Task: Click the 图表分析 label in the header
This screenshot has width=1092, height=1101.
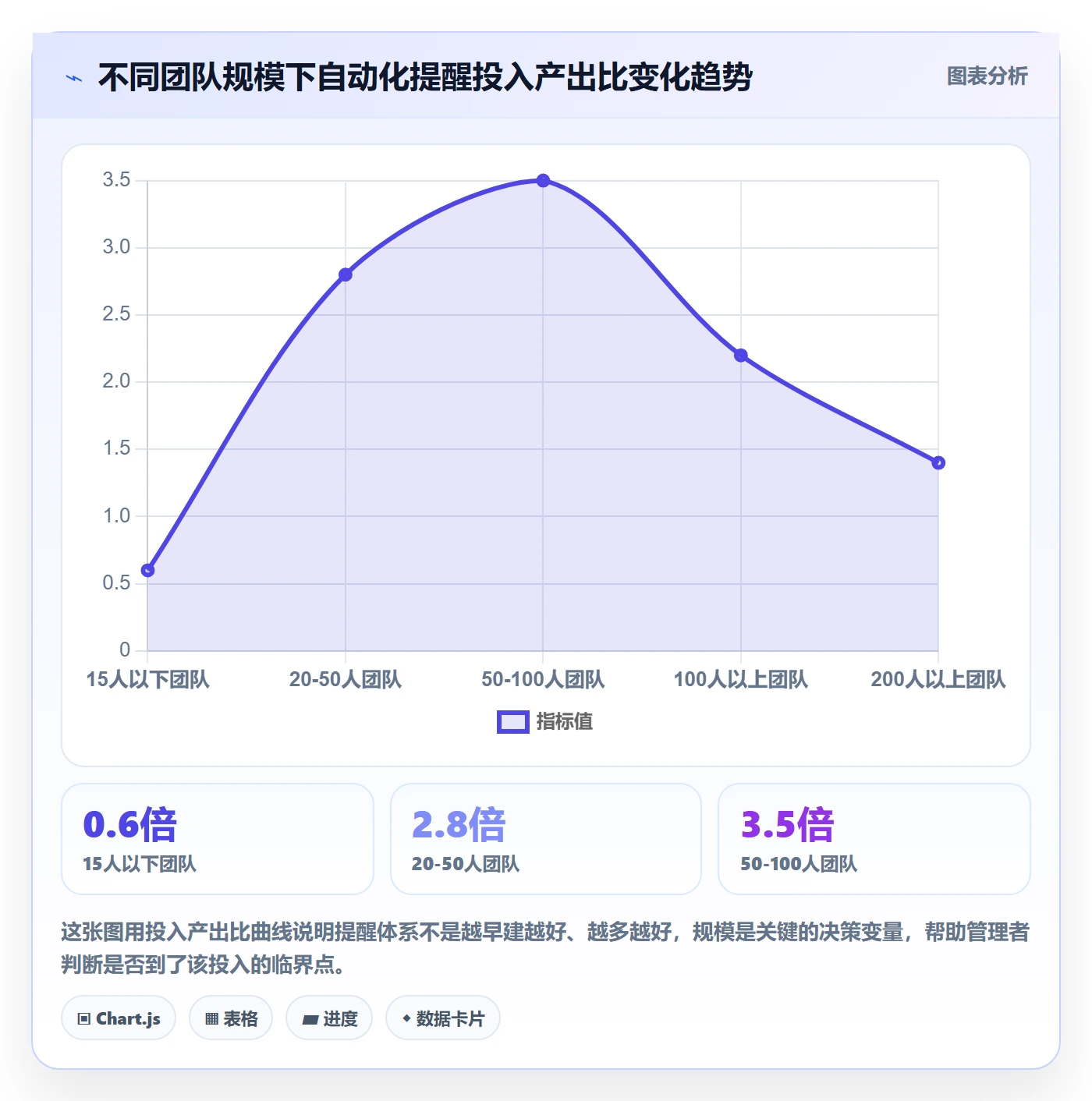Action: tap(987, 76)
